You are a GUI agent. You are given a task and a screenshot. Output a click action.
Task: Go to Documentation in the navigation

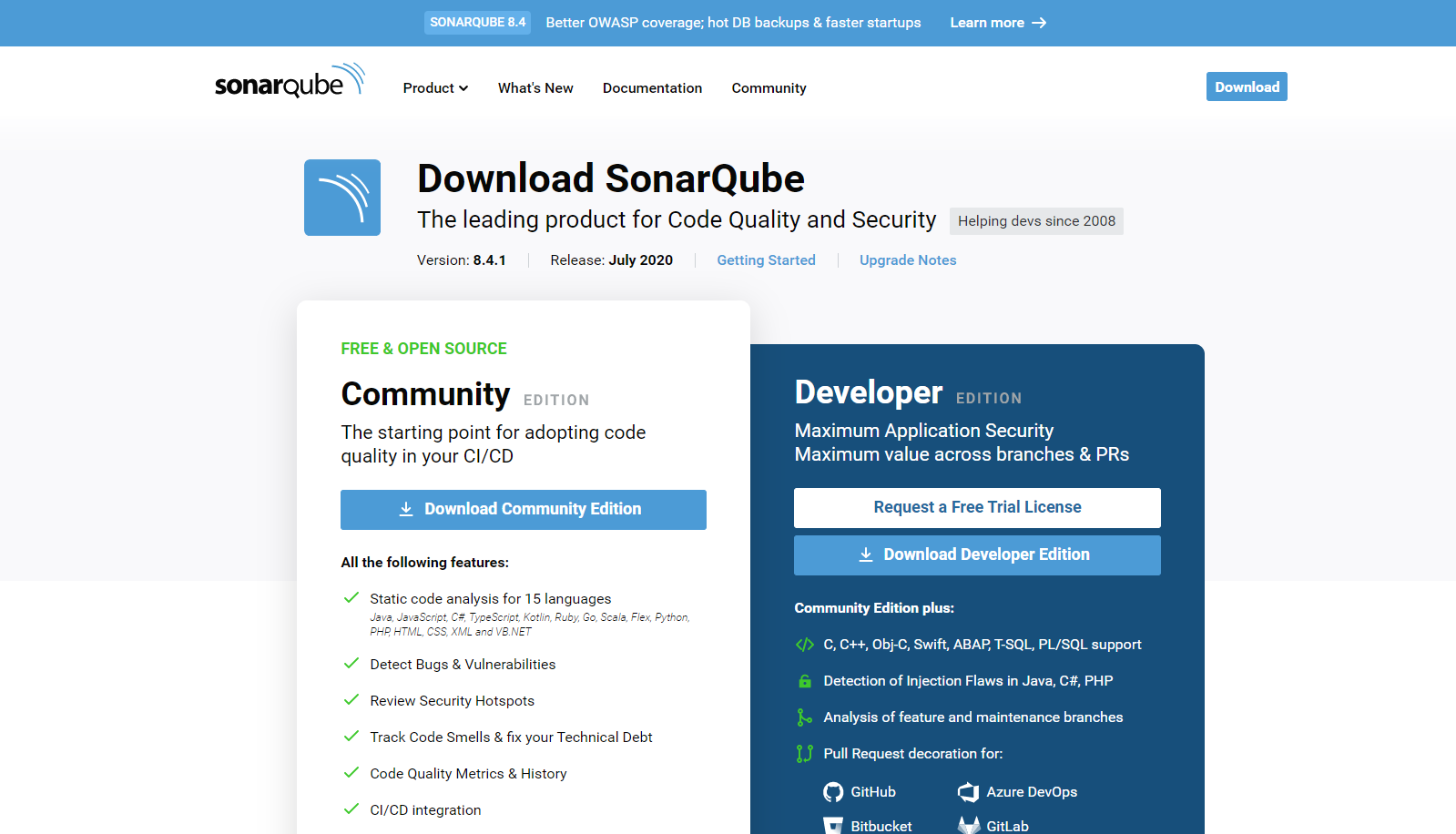tap(652, 88)
